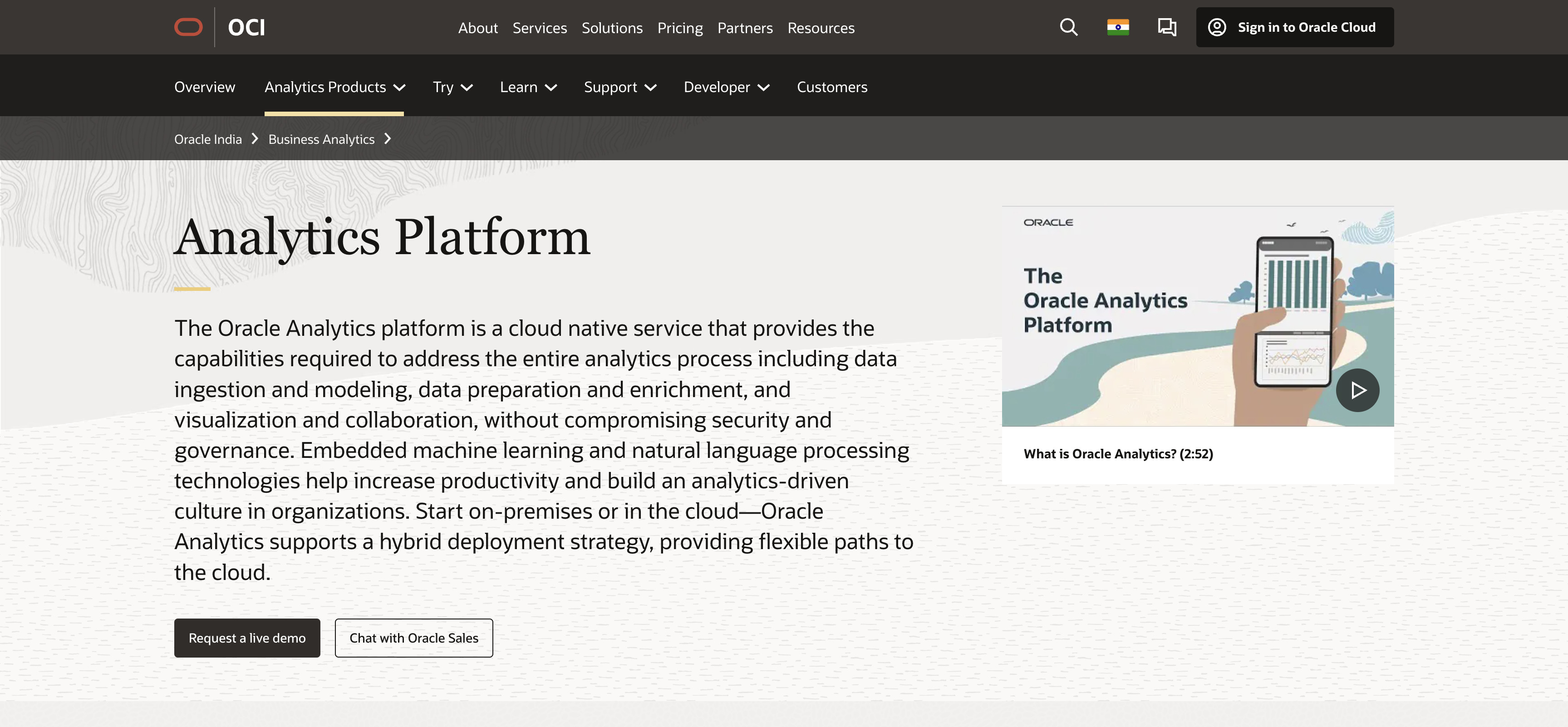Image resolution: width=1568 pixels, height=727 pixels.
Task: Expand the Analytics Products dropdown
Action: click(335, 87)
